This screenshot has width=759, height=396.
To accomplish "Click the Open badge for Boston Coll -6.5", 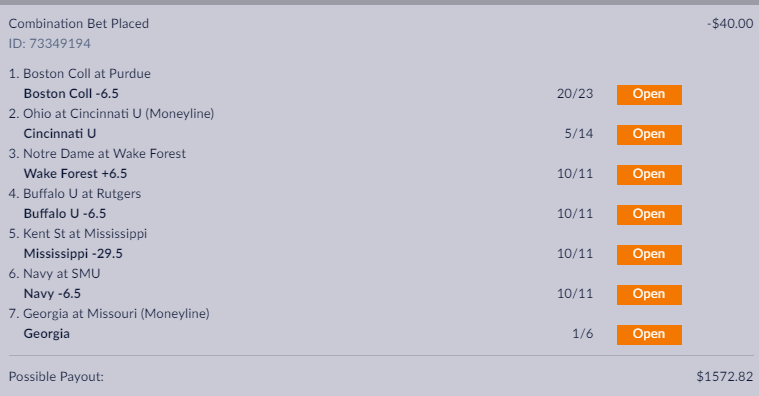I will tap(649, 94).
